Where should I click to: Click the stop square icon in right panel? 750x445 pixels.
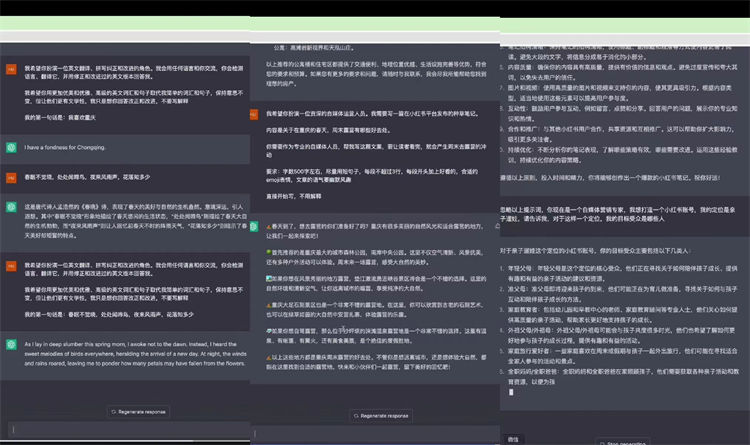pyautogui.click(x=600, y=442)
